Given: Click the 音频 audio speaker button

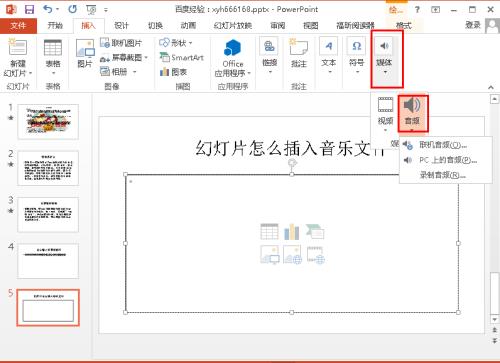Looking at the screenshot, I should click(412, 113).
